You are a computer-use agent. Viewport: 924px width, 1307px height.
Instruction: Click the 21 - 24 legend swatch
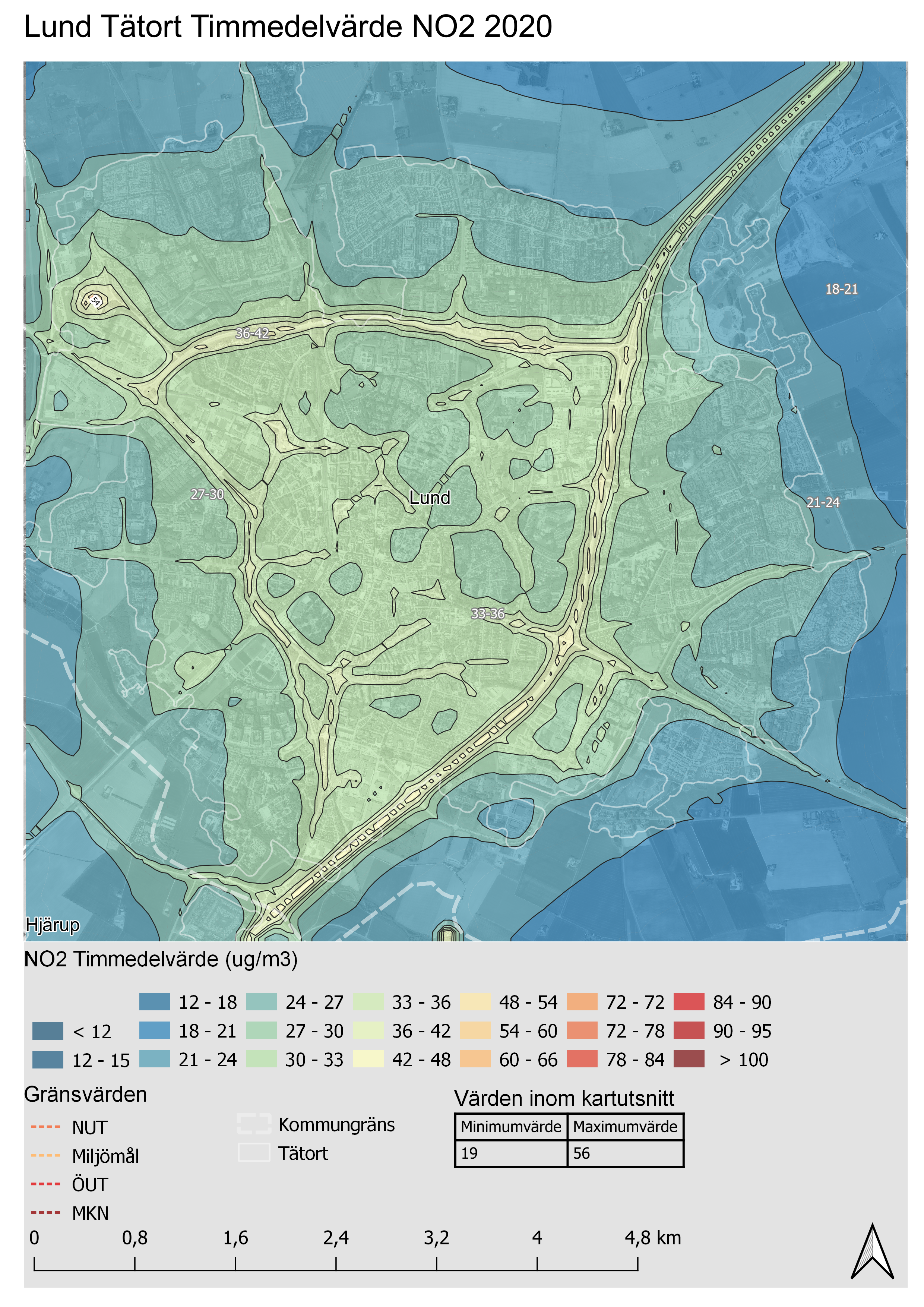(155, 1060)
